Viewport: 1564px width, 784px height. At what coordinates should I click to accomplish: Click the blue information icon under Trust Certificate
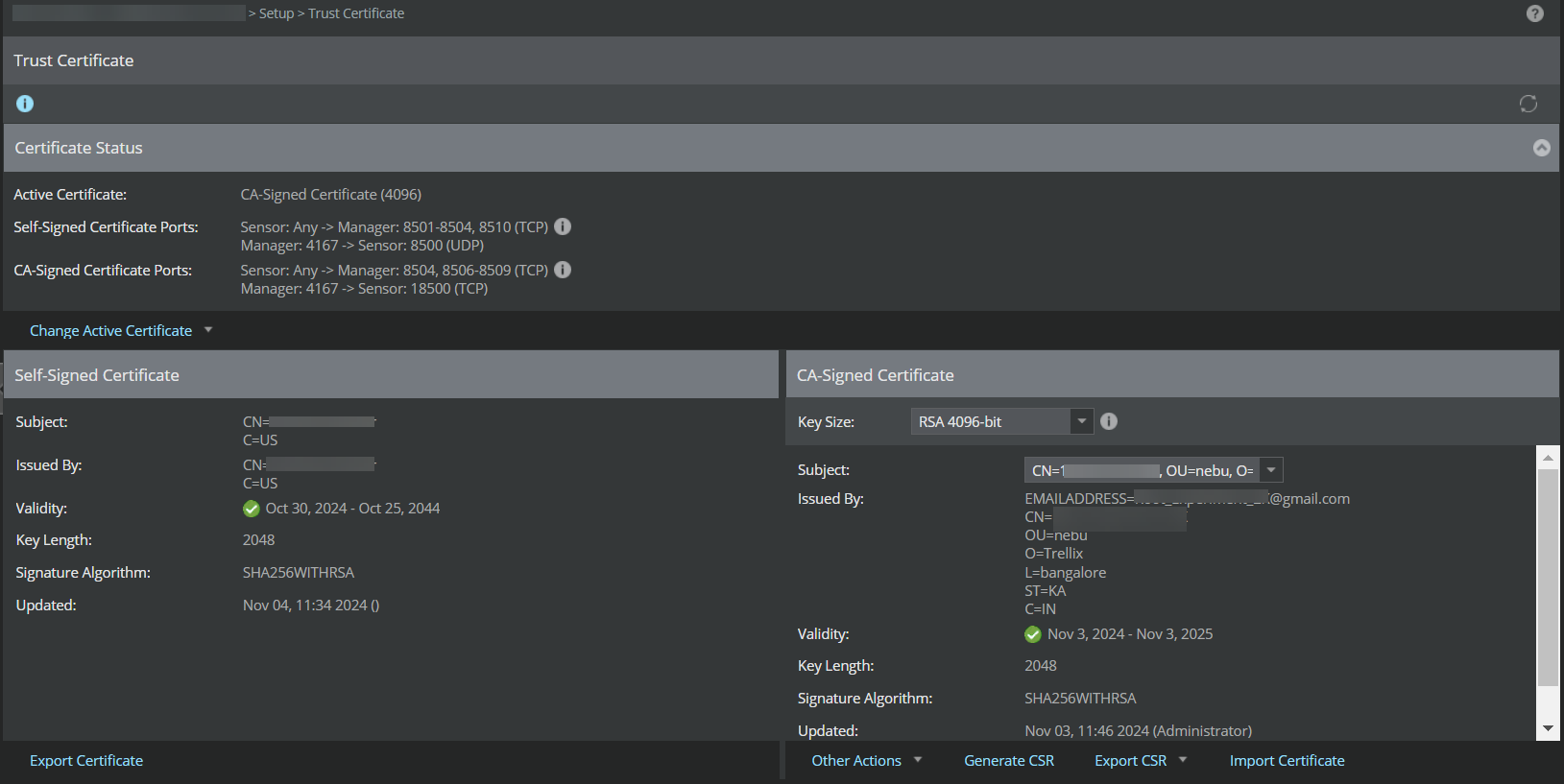point(25,104)
